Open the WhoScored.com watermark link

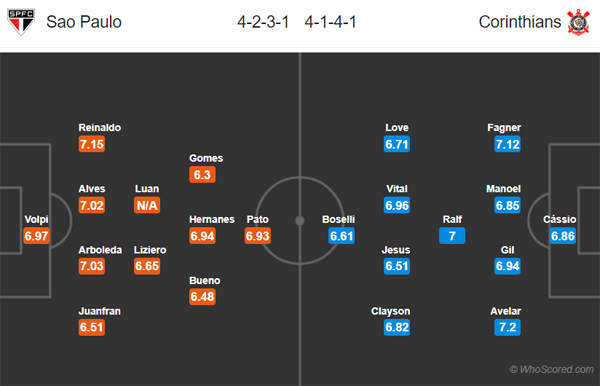pyautogui.click(x=551, y=369)
